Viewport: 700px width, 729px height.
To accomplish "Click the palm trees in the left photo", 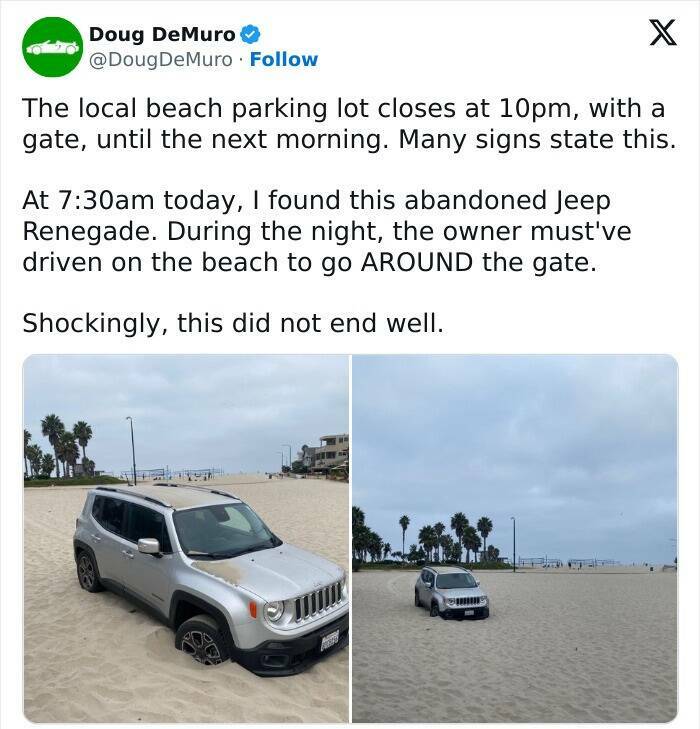I will tap(62, 445).
